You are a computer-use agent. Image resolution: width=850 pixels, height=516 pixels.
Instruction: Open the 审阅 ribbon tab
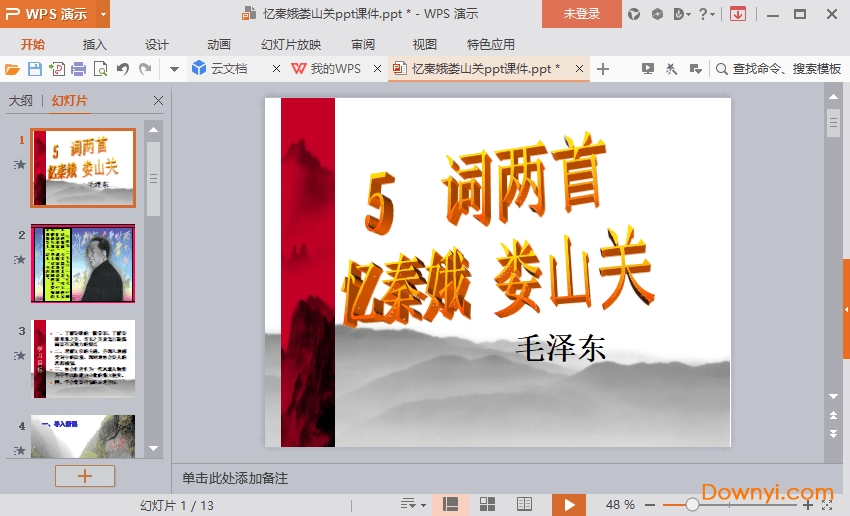click(x=363, y=44)
